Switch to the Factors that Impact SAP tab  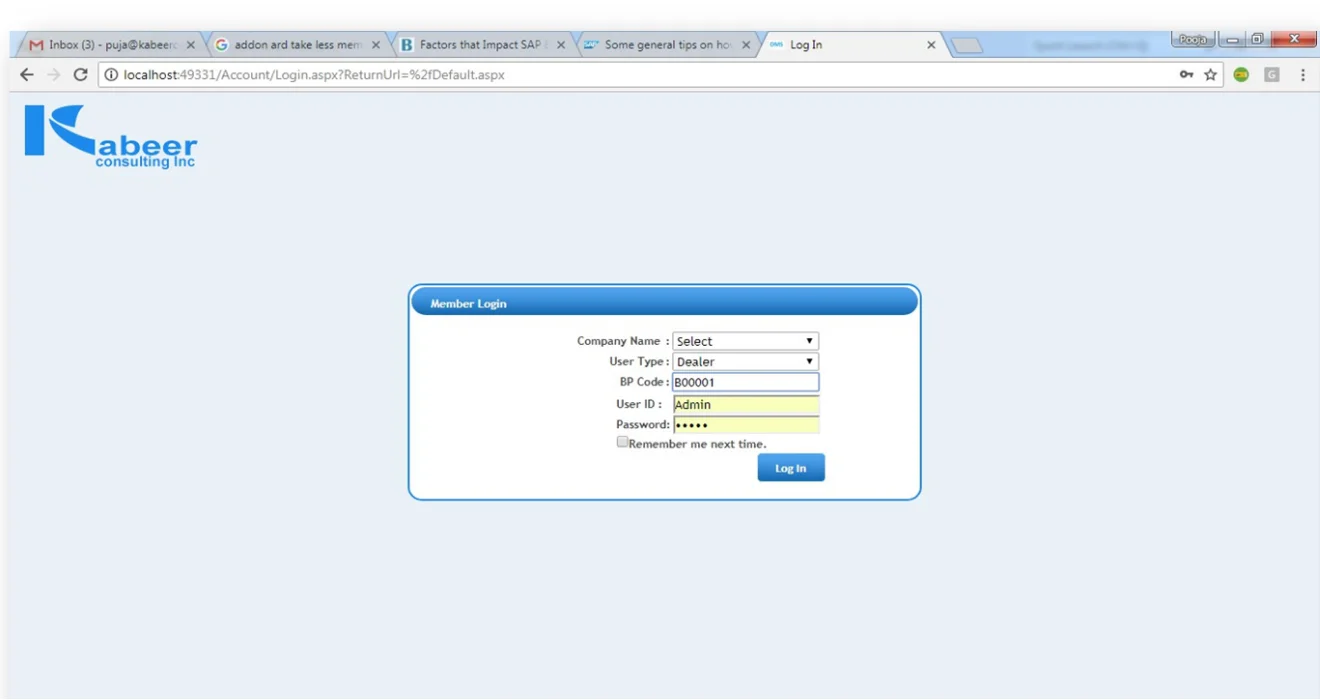pos(480,44)
